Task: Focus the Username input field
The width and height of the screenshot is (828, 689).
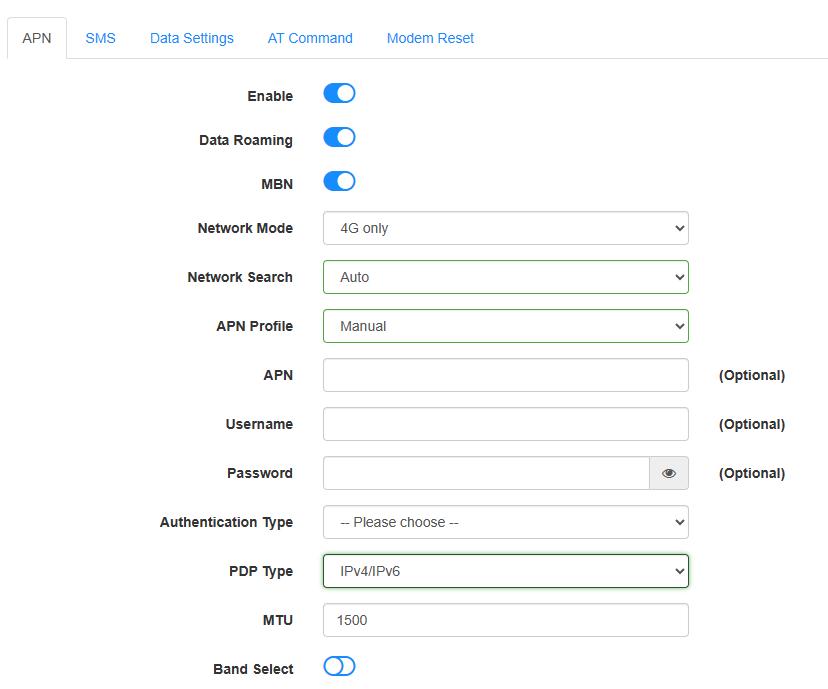Action: tap(505, 424)
